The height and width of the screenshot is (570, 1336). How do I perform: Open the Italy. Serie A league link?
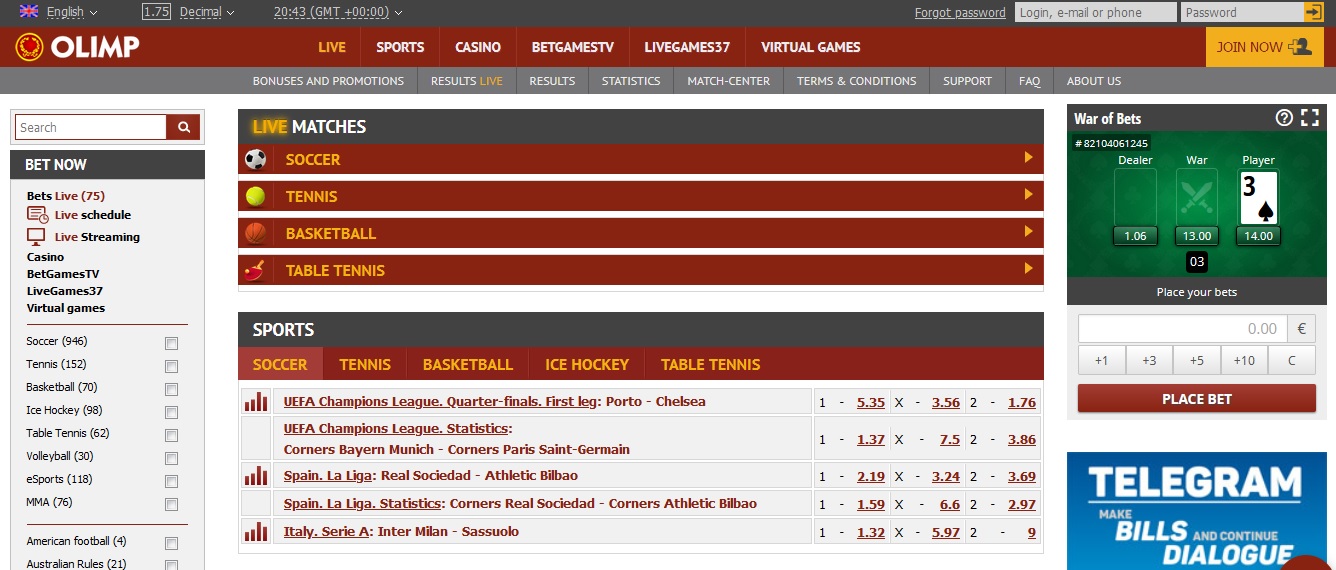325,532
